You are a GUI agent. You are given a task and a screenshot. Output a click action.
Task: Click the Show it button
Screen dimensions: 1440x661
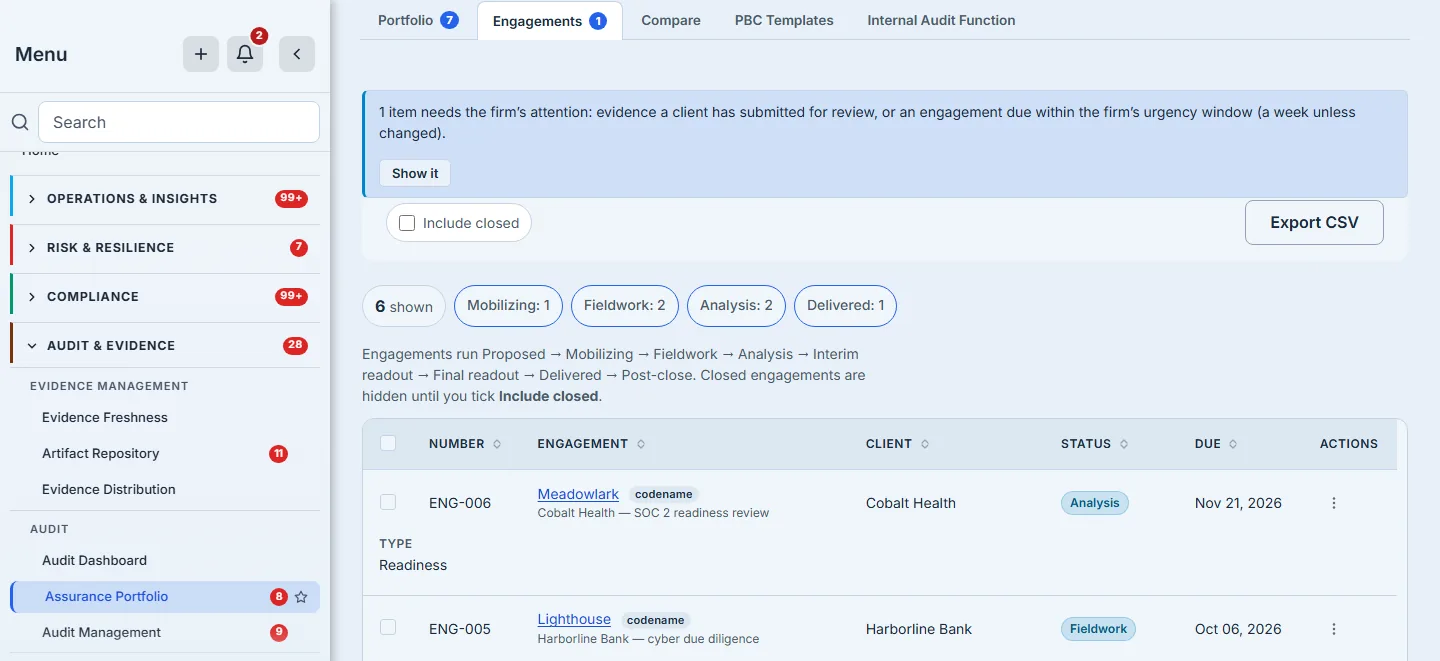coord(415,173)
